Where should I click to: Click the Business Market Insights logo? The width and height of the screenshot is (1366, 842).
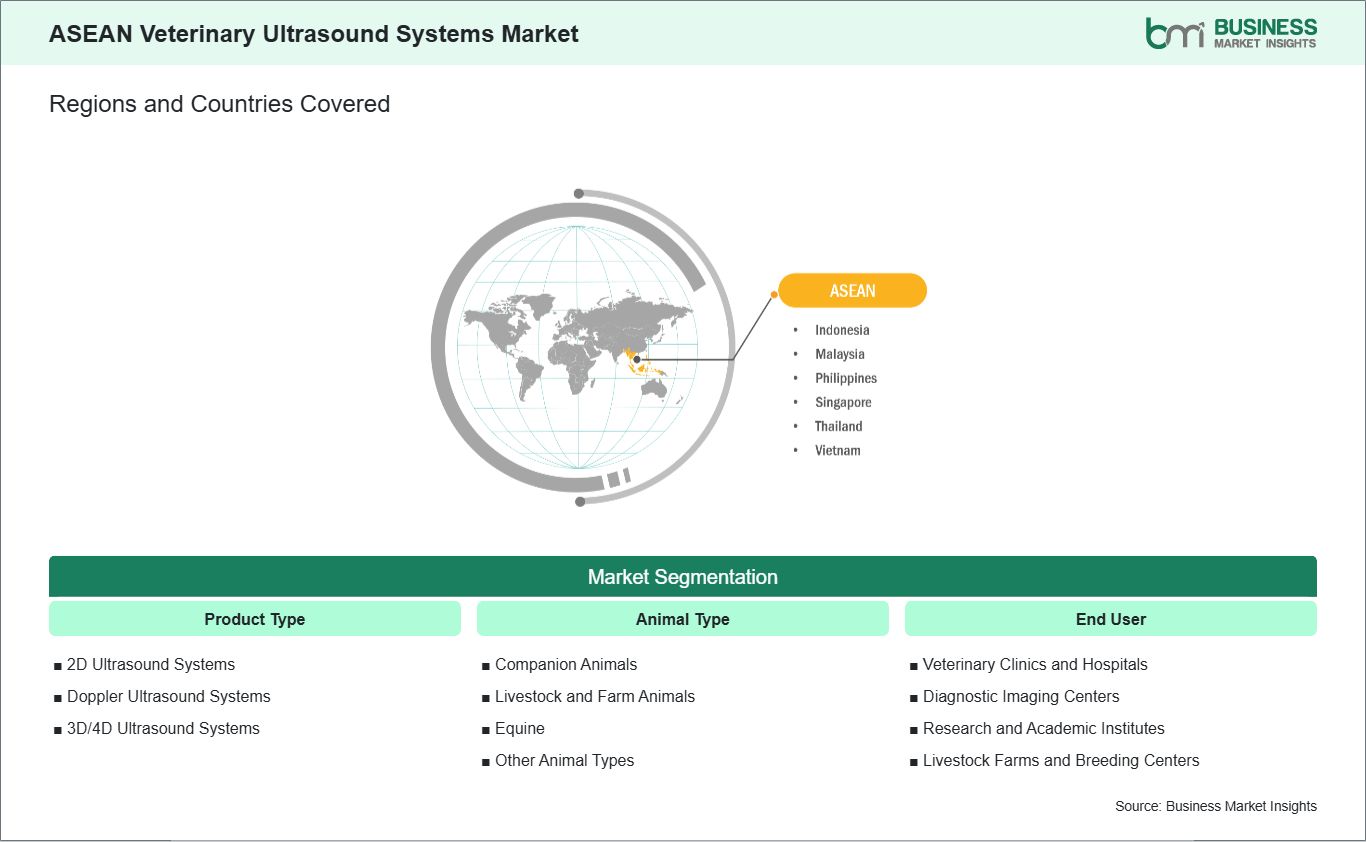pos(1231,33)
